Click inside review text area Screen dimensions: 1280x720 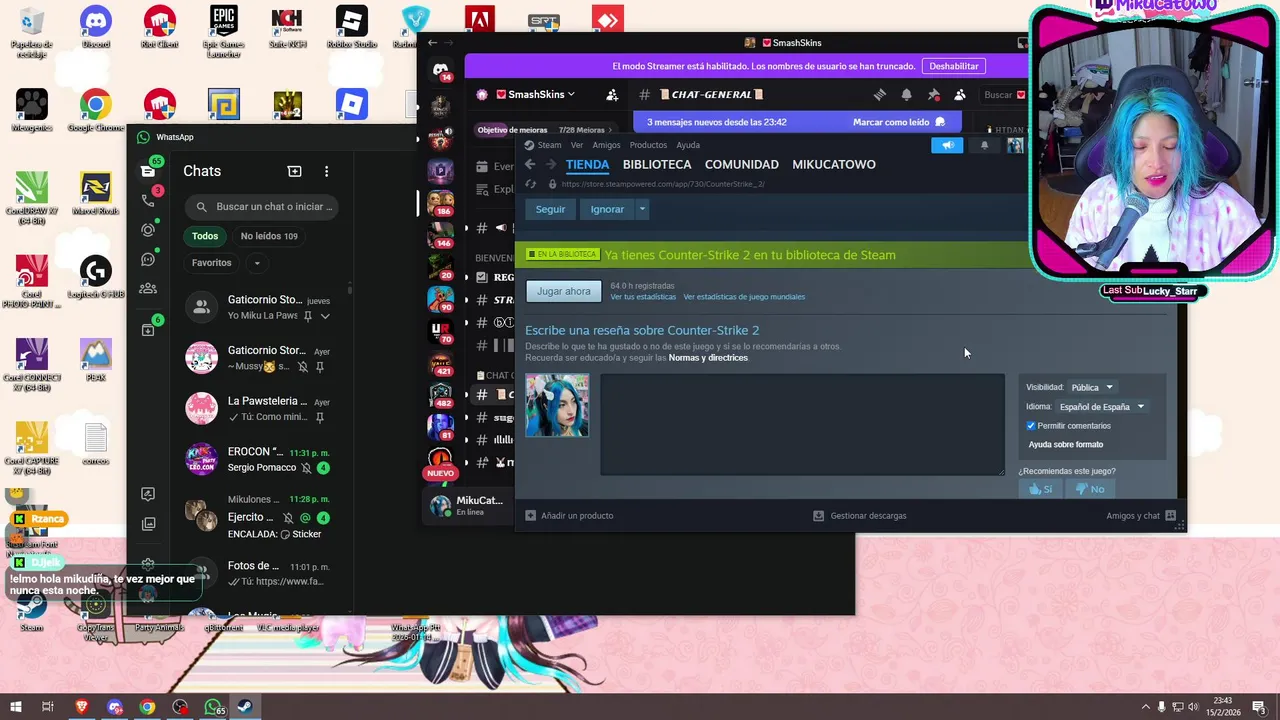click(802, 425)
